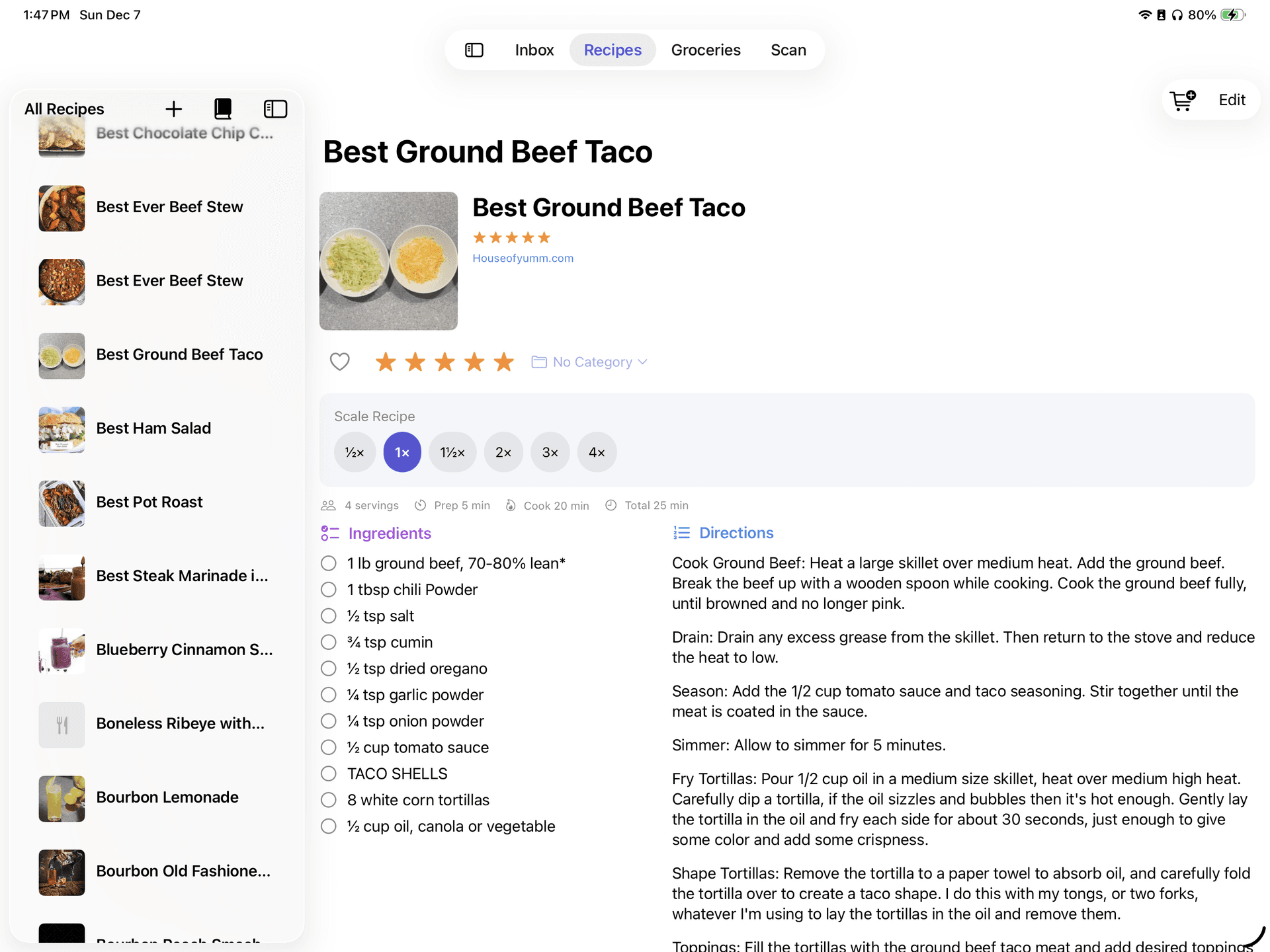Viewport: 1270px width, 952px height.
Task: Click the Ingredients list icon
Action: click(x=330, y=533)
